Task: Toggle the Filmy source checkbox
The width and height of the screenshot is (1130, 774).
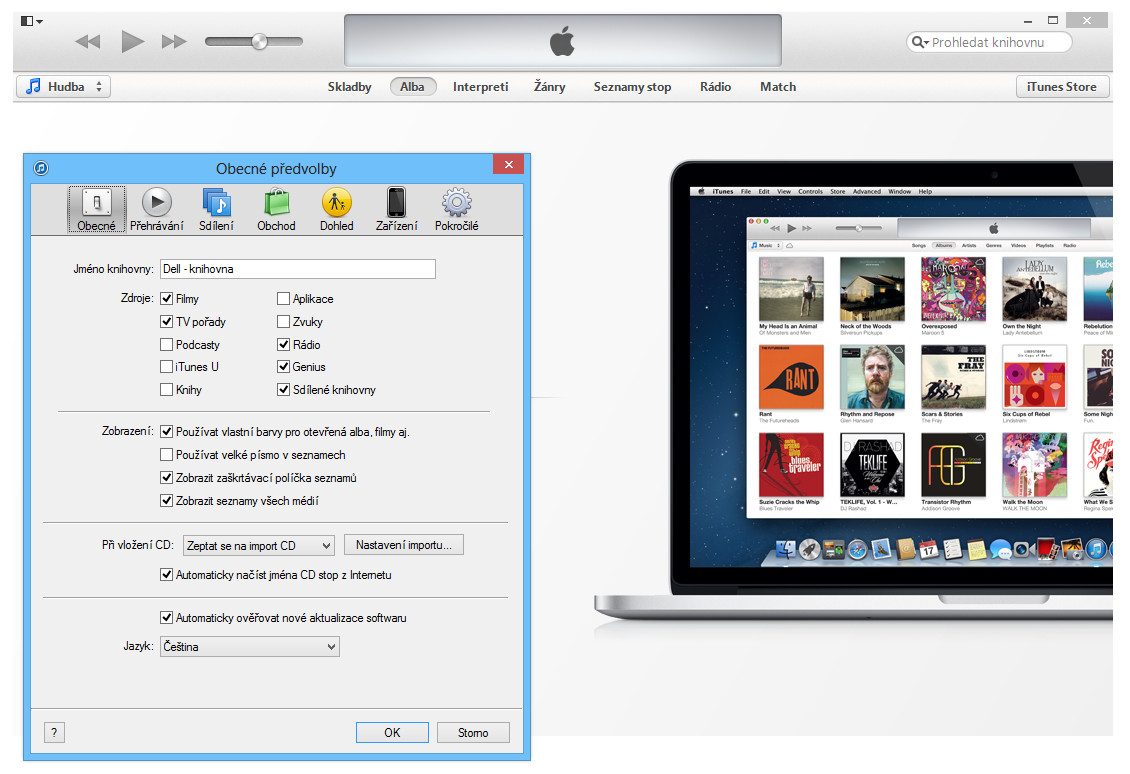Action: [x=166, y=298]
